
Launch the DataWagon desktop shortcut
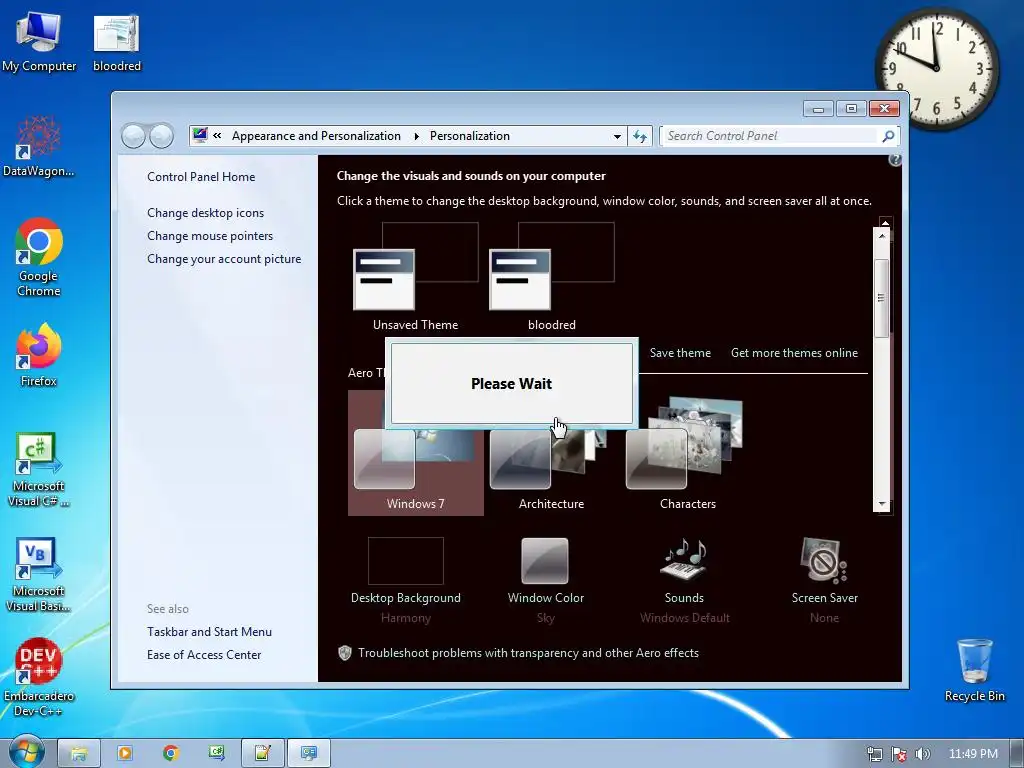point(39,146)
